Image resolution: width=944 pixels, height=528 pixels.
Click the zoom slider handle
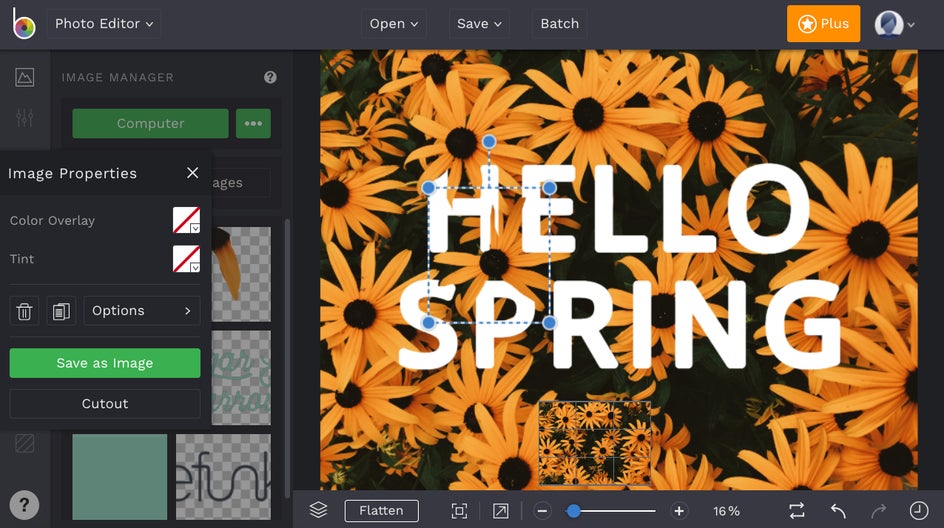574,511
